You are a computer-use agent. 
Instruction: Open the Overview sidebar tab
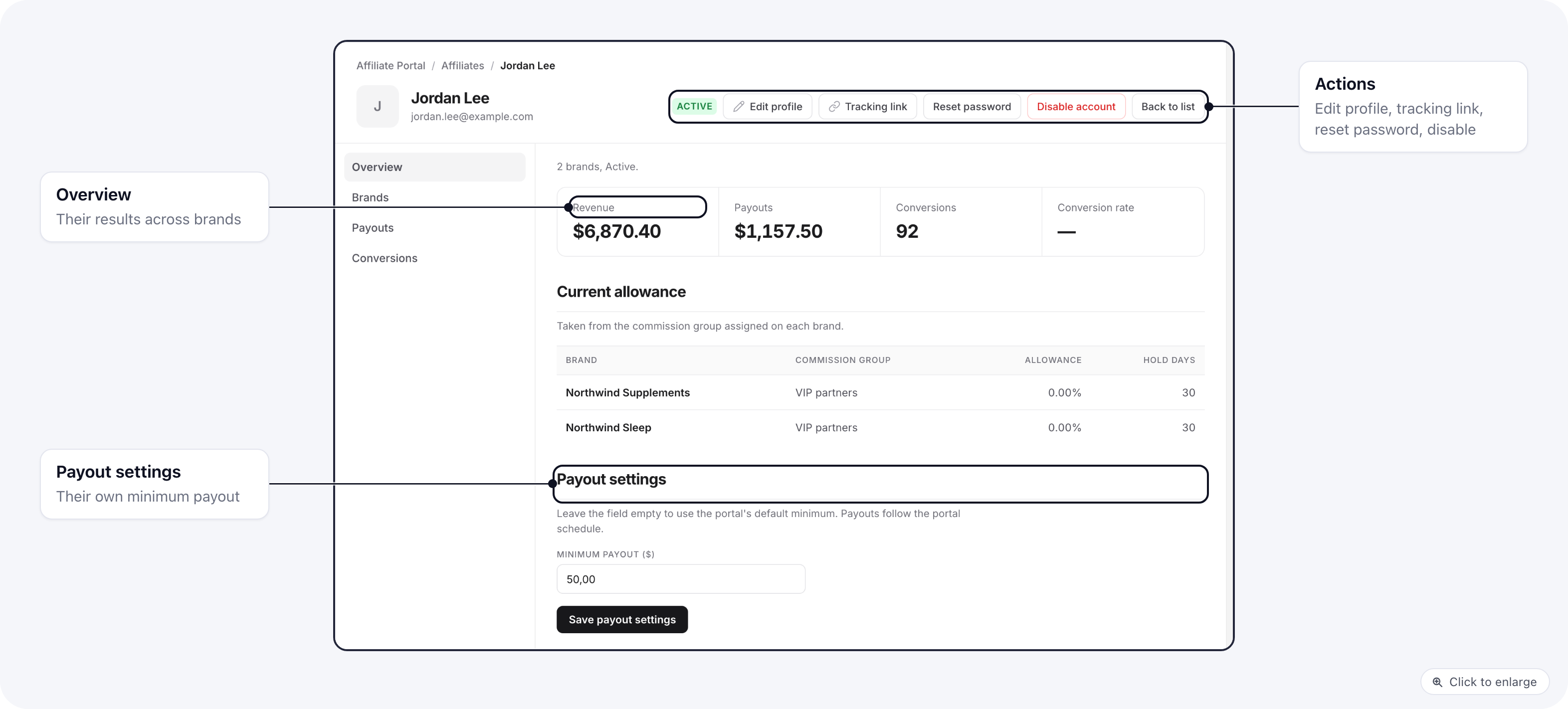click(x=434, y=167)
